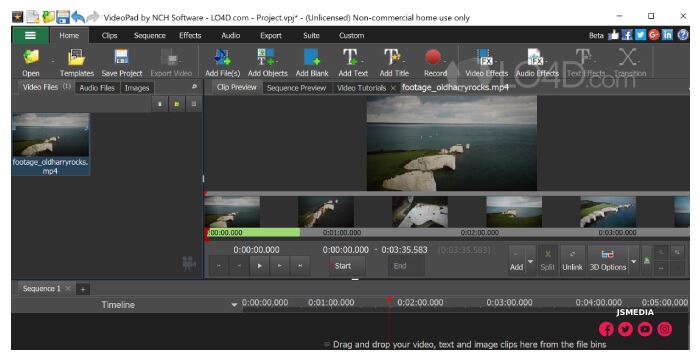Expand the Open button dropdown arrow
The height and width of the screenshot is (360, 700).
[53, 61]
